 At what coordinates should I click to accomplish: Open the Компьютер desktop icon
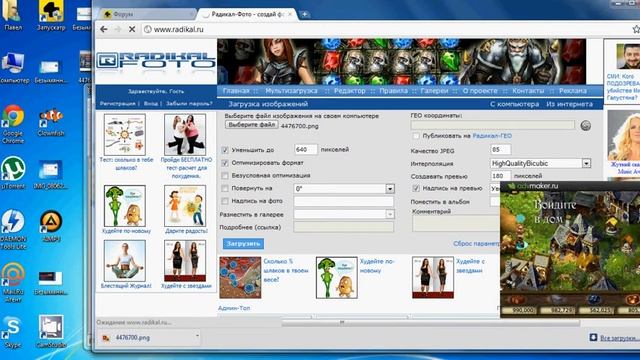click(x=13, y=68)
